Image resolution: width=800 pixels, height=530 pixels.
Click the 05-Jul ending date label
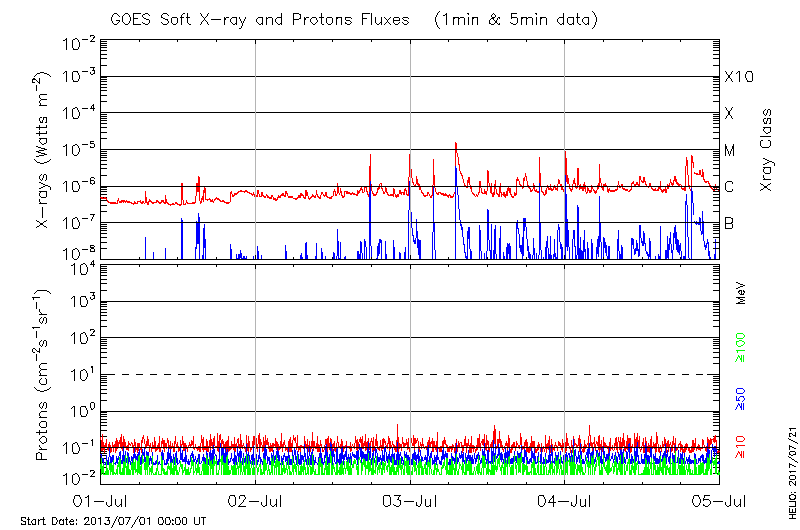tap(719, 498)
